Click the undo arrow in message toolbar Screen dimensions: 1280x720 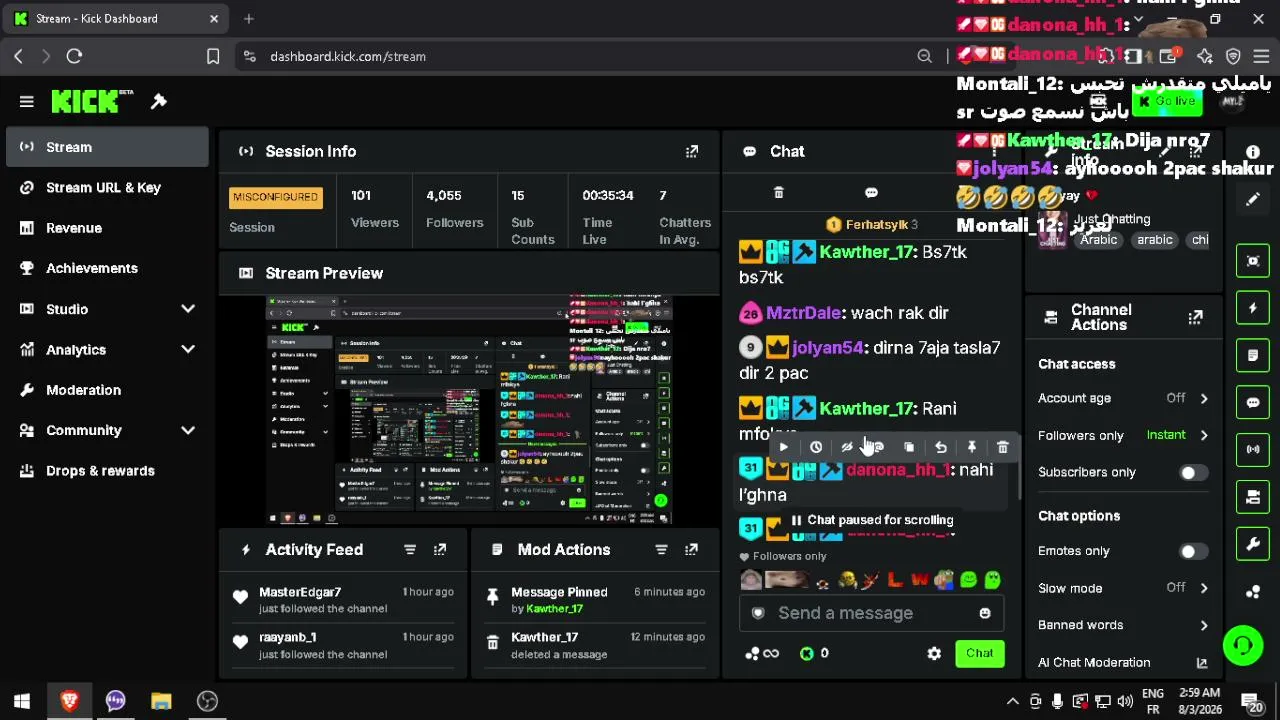click(940, 447)
